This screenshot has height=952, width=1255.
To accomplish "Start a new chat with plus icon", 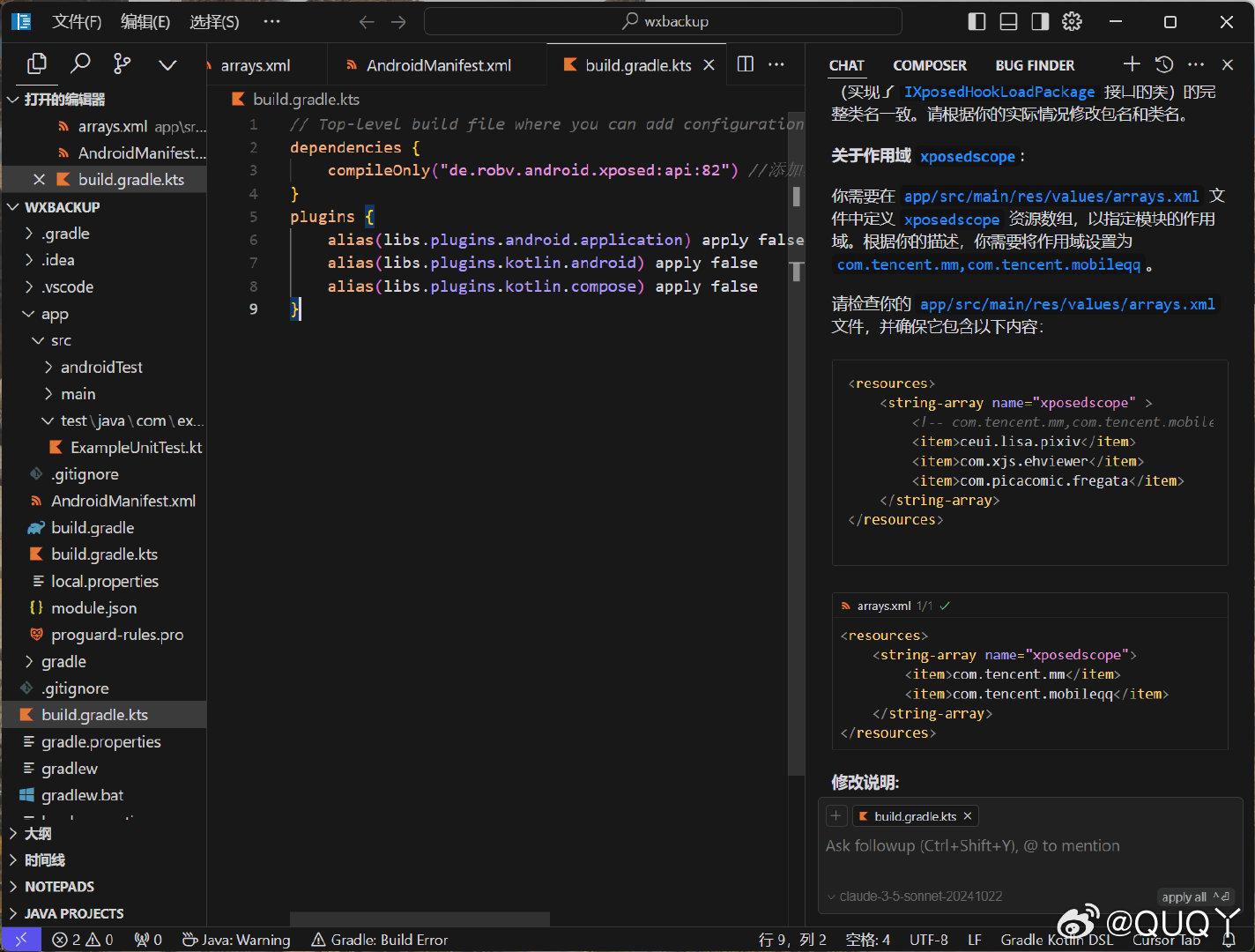I will point(1132,63).
